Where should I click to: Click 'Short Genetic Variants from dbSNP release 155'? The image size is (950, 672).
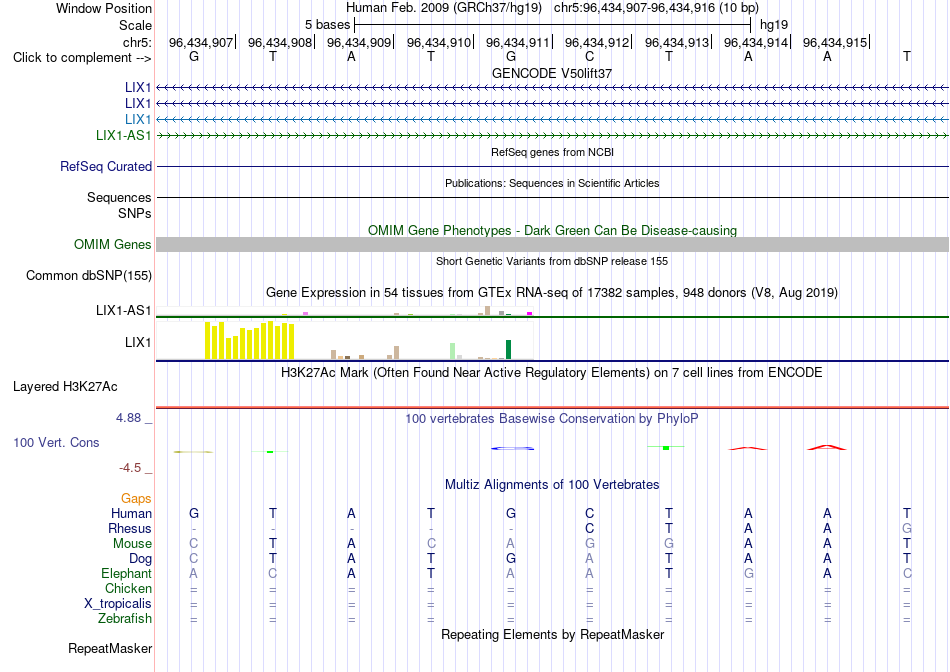[552, 261]
